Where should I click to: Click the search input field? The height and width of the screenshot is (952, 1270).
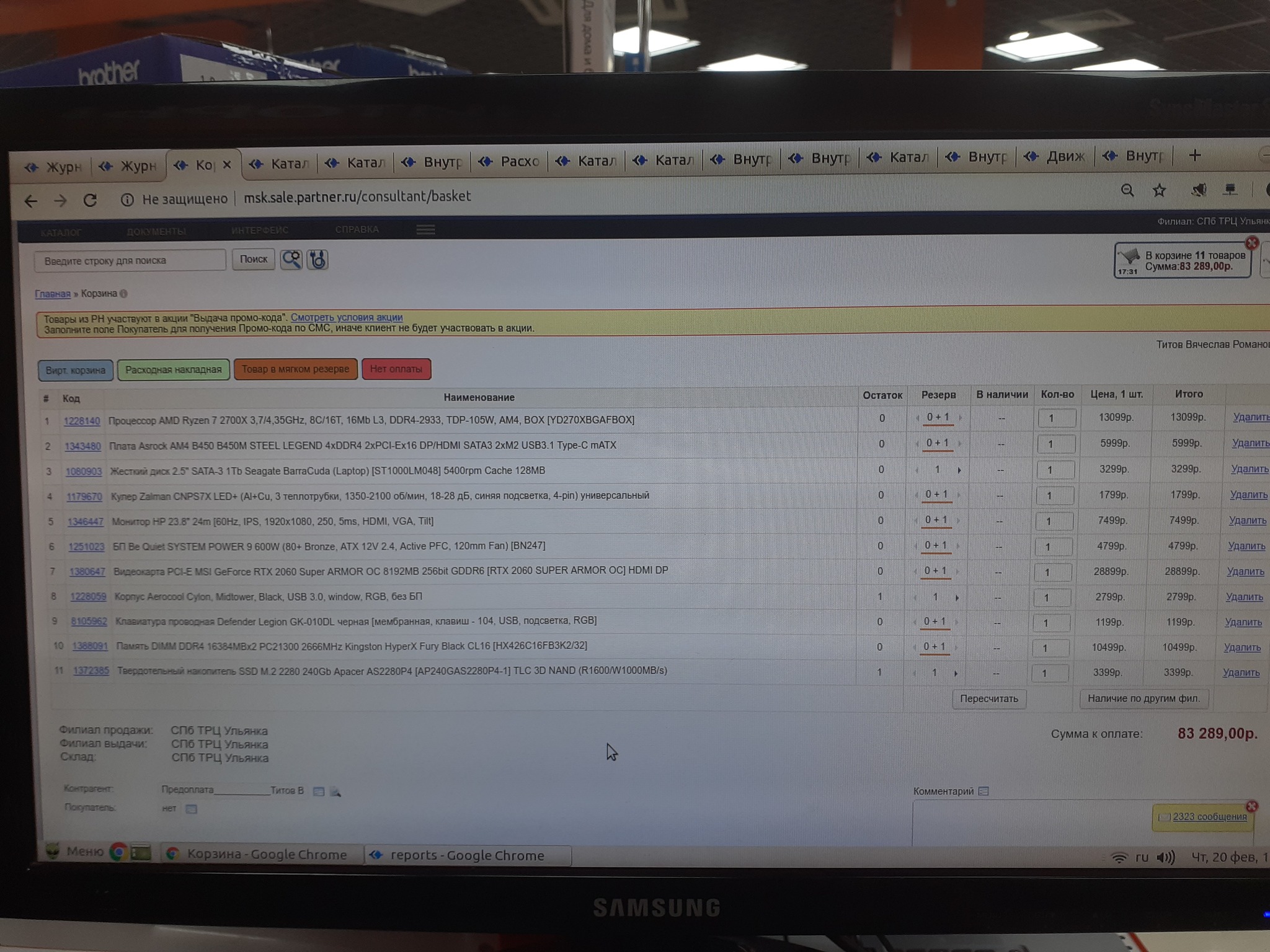pyautogui.click(x=130, y=261)
